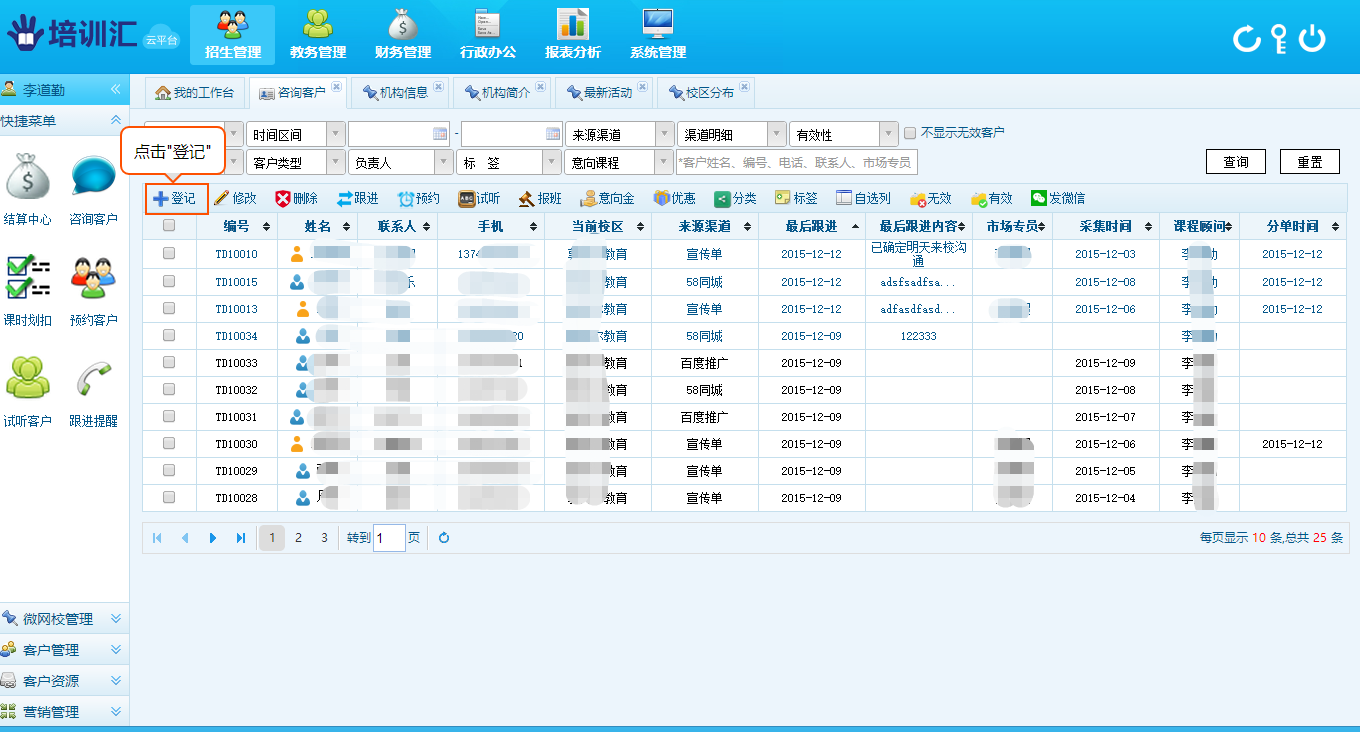The width and height of the screenshot is (1360, 732).
Task: Check the row TD10028 checkbox
Action: (x=169, y=498)
